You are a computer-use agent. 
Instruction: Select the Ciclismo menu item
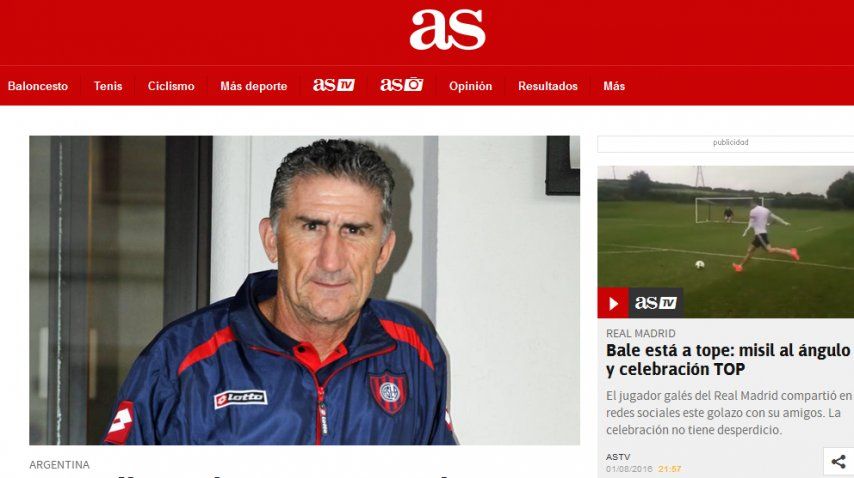coord(171,86)
